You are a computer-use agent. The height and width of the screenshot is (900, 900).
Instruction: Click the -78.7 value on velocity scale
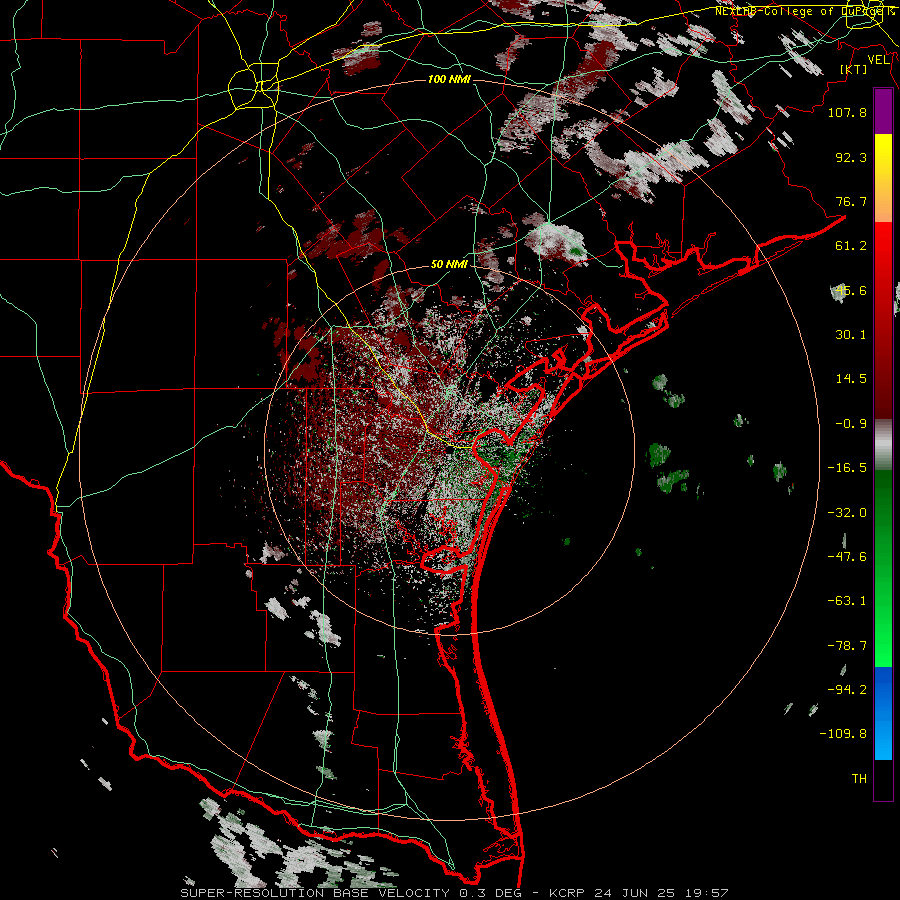[847, 646]
